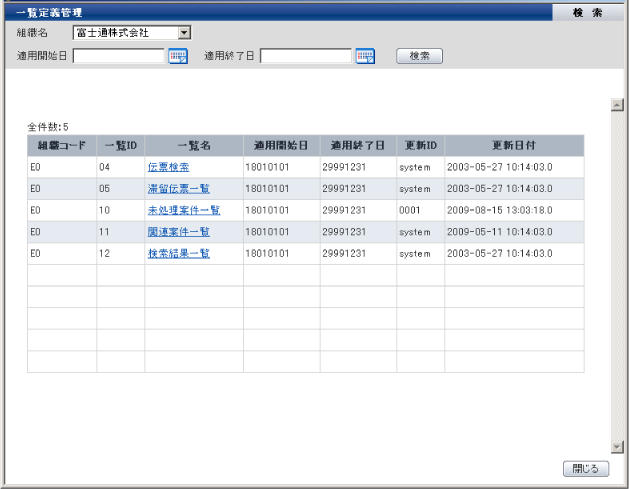Click the date 2009-05-11 10:14:03.0
The image size is (629, 489).
point(500,232)
